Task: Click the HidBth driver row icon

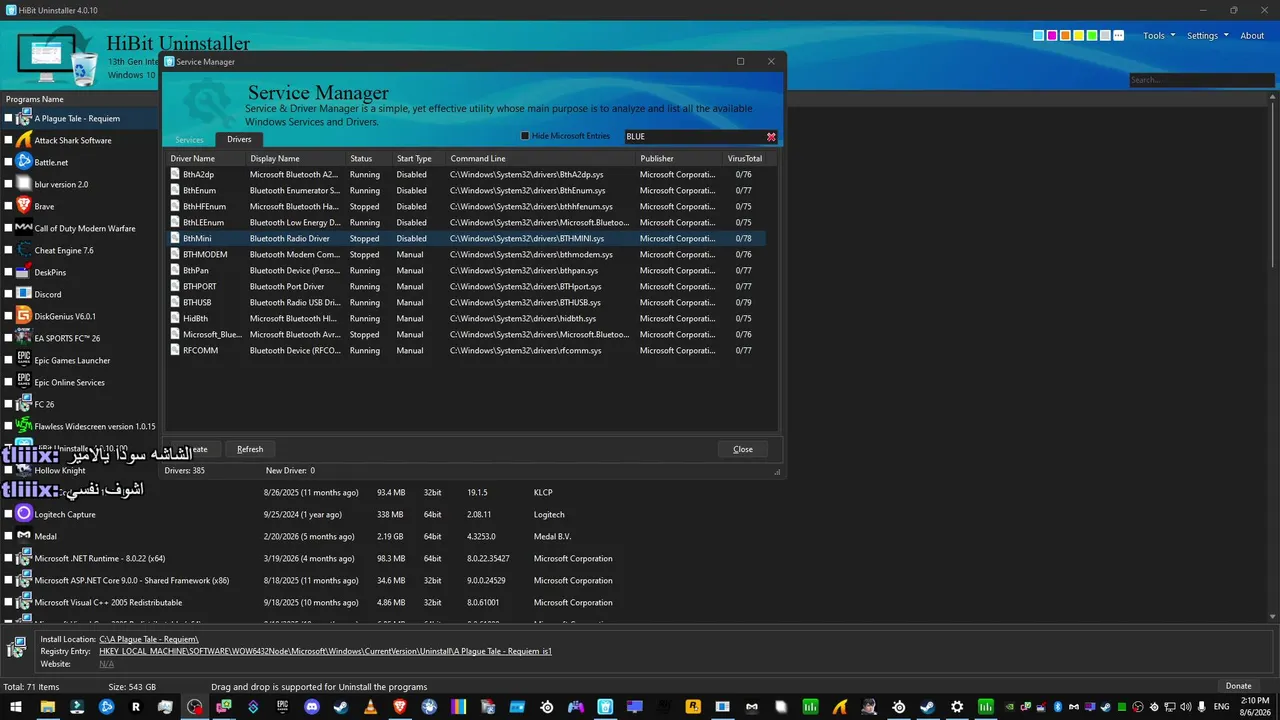Action: click(175, 318)
